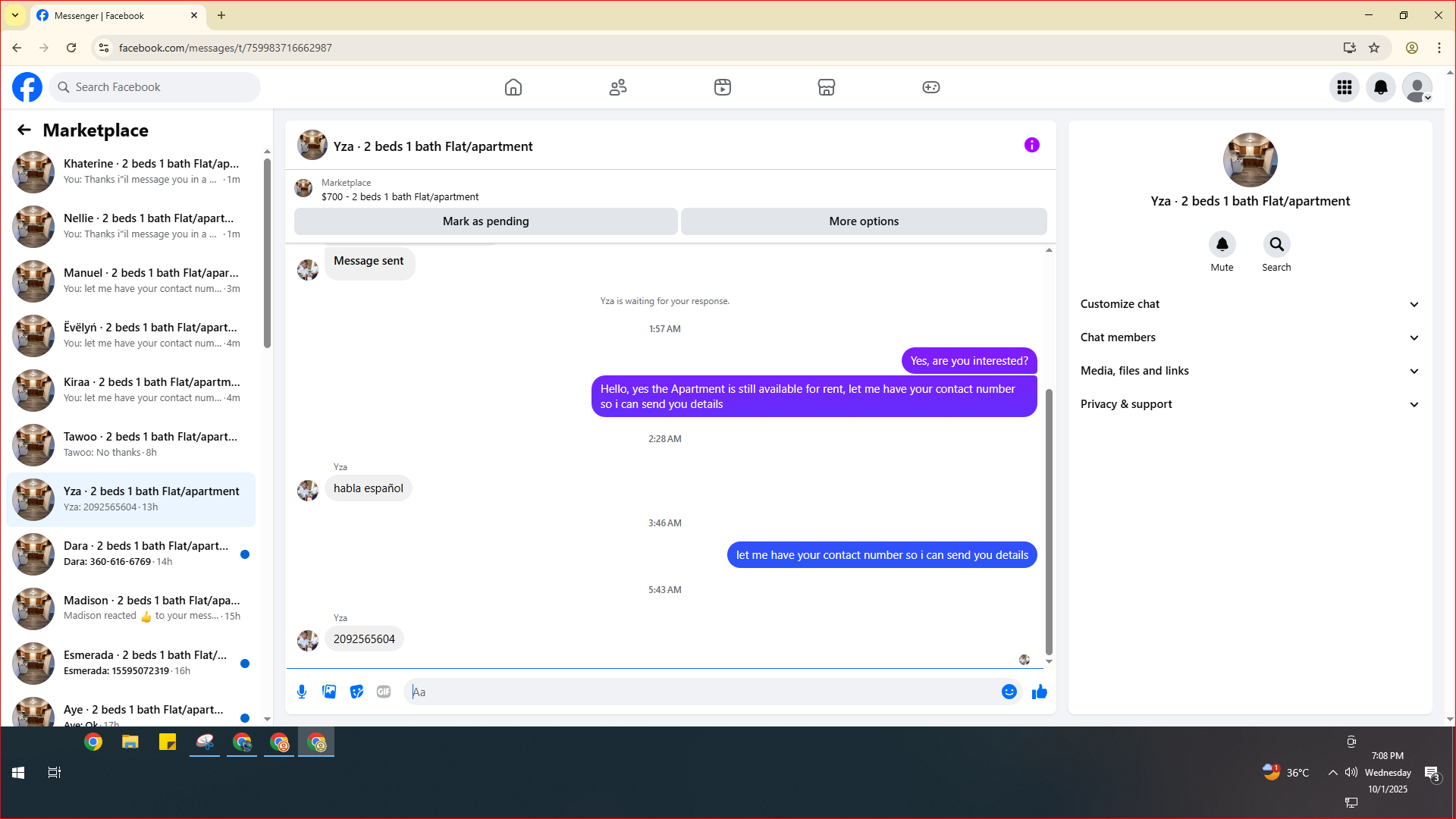
Task: Open Madison conversation
Action: (x=130, y=608)
